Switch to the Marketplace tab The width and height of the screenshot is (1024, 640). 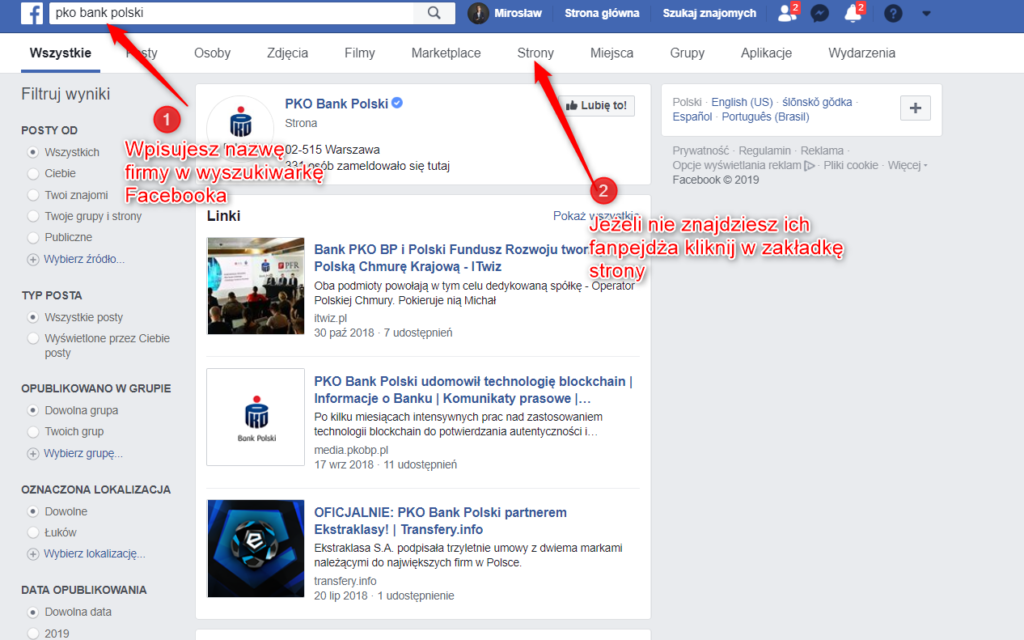(x=446, y=53)
